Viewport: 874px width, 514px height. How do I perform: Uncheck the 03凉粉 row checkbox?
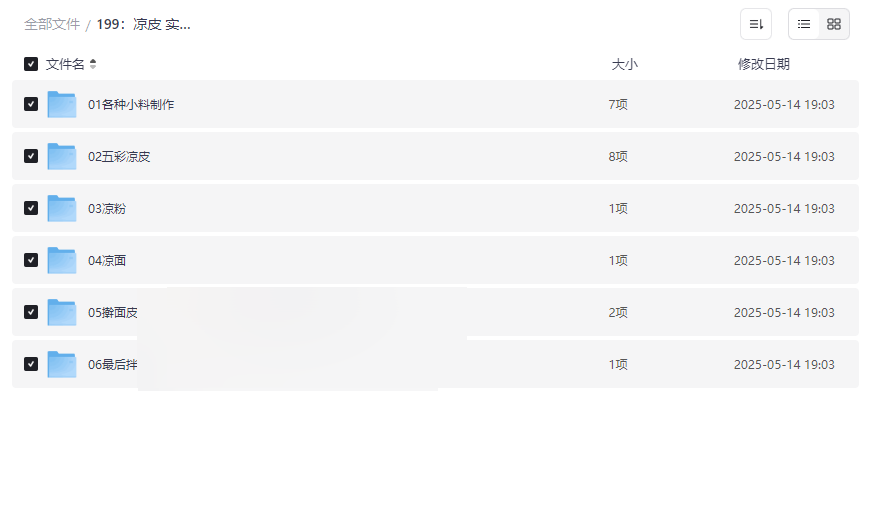(31, 208)
